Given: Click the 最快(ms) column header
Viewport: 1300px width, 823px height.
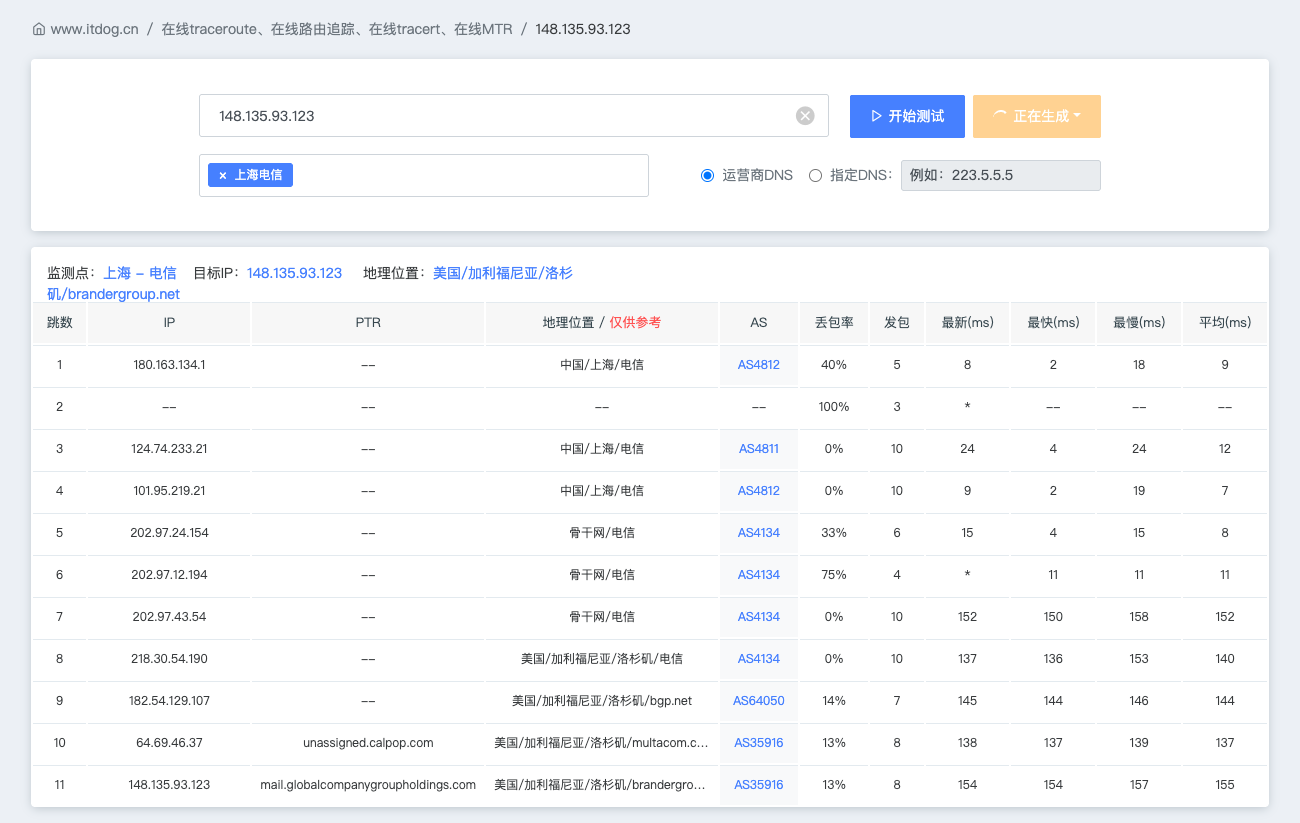Looking at the screenshot, I should point(1054,323).
